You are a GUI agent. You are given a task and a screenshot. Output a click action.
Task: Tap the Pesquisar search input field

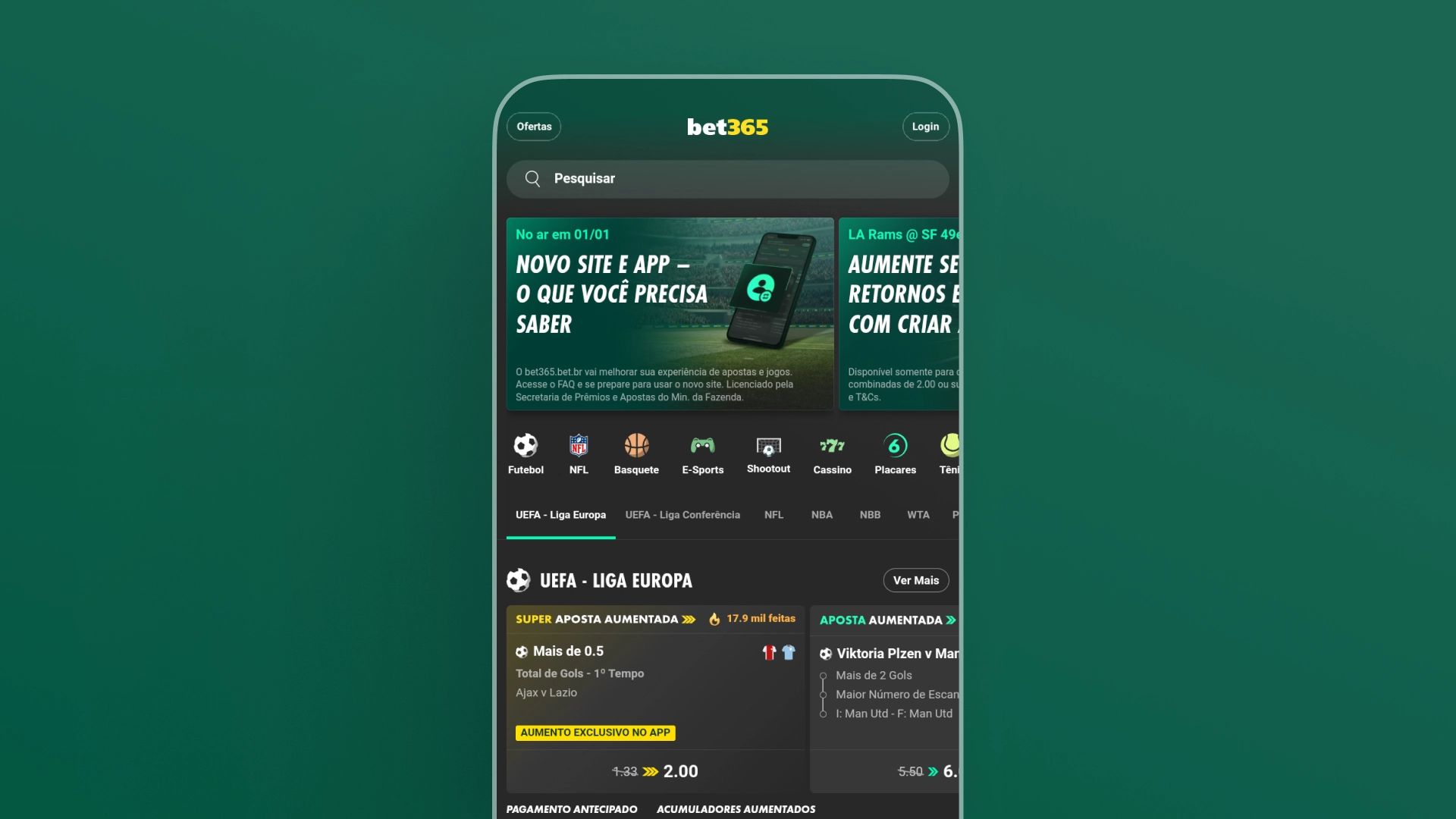(728, 177)
